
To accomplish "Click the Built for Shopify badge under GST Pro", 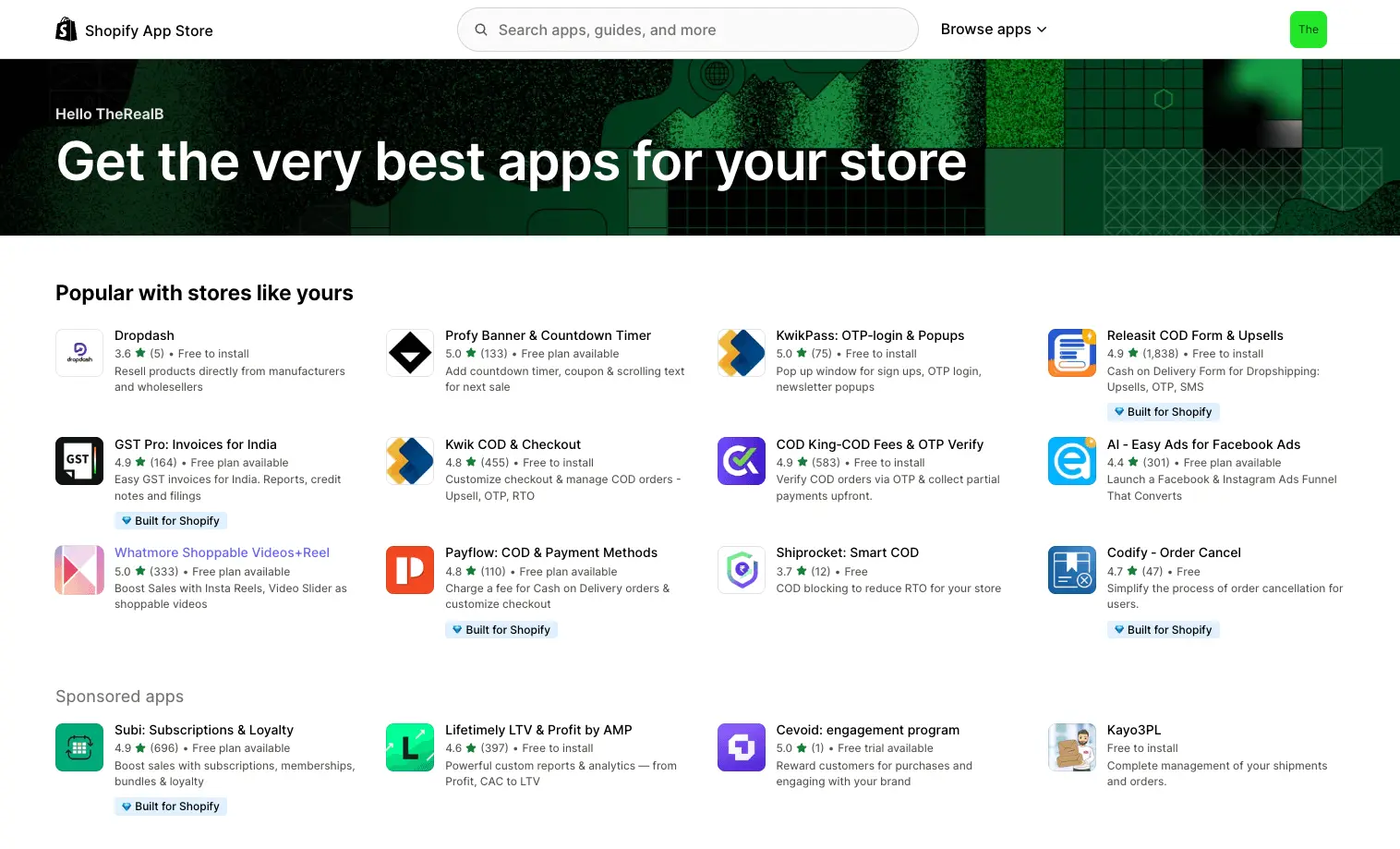I will 170,520.
